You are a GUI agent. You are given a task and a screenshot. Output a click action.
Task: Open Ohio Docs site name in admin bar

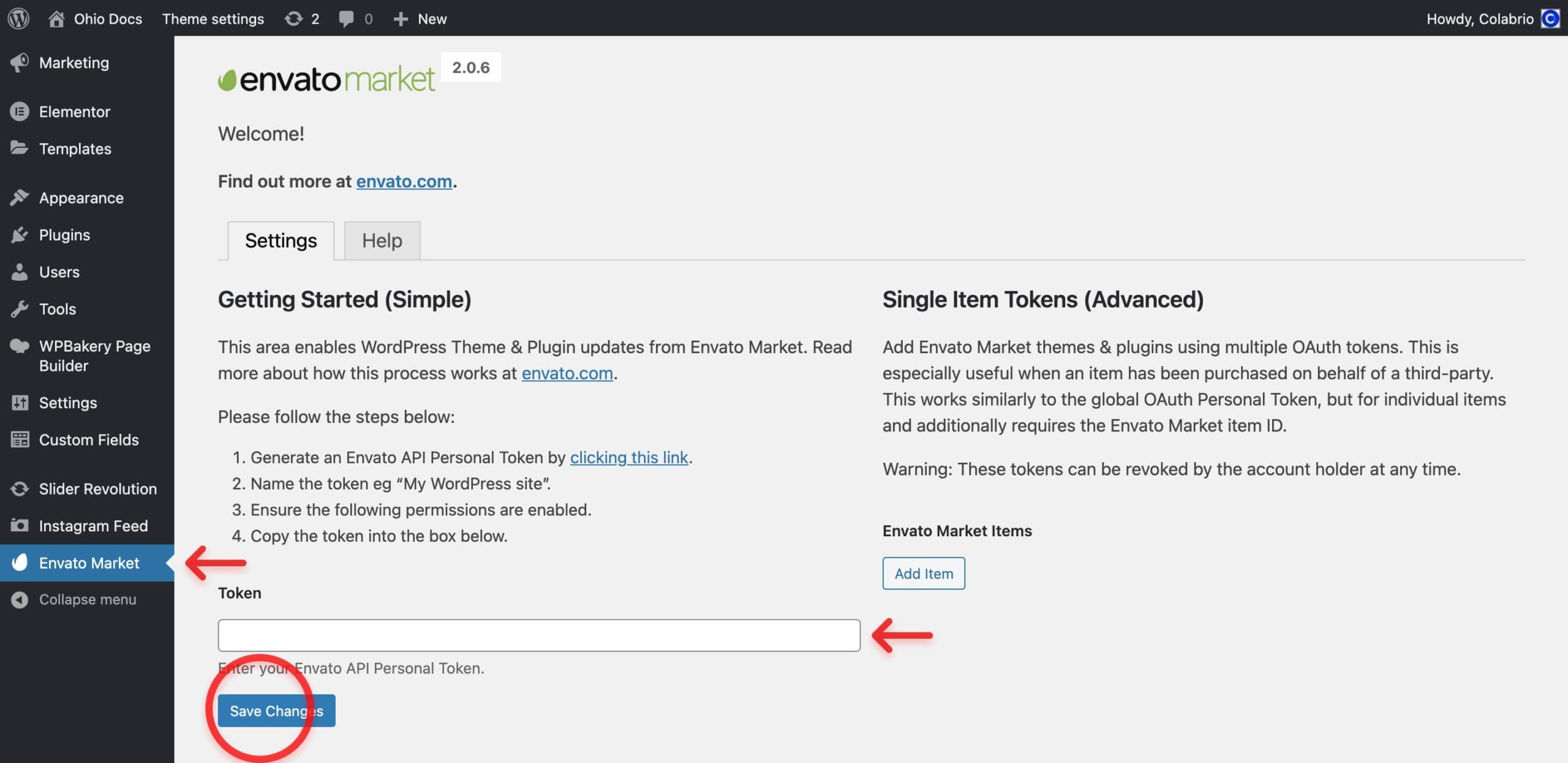pos(108,19)
